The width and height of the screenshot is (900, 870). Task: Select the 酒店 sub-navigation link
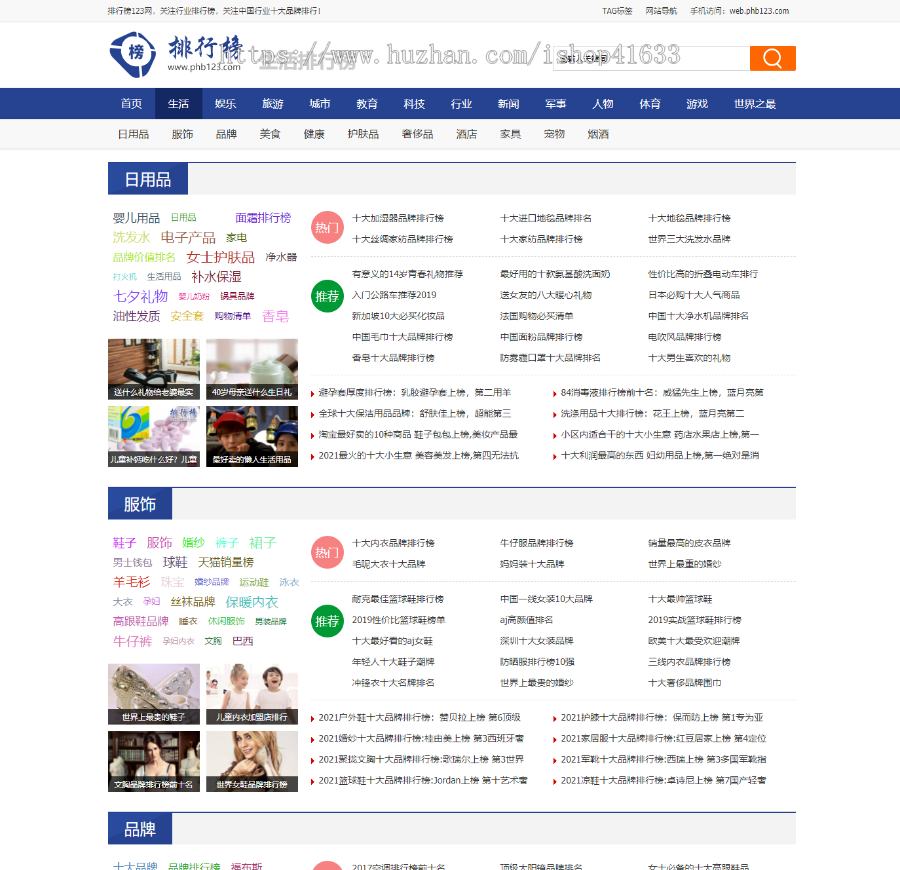467,134
